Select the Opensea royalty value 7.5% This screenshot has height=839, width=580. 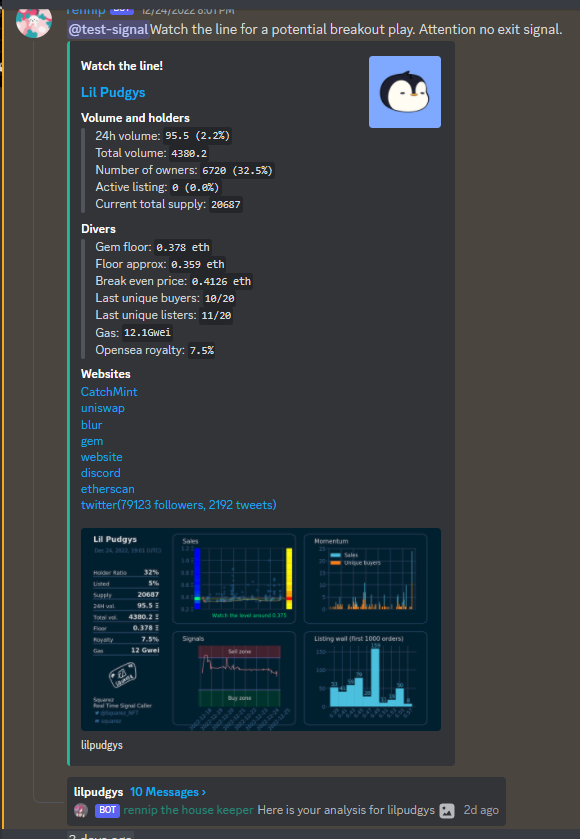(x=202, y=350)
